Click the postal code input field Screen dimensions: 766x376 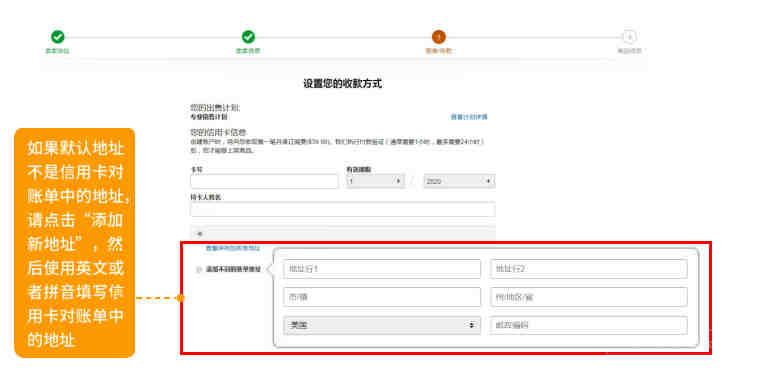pos(589,325)
